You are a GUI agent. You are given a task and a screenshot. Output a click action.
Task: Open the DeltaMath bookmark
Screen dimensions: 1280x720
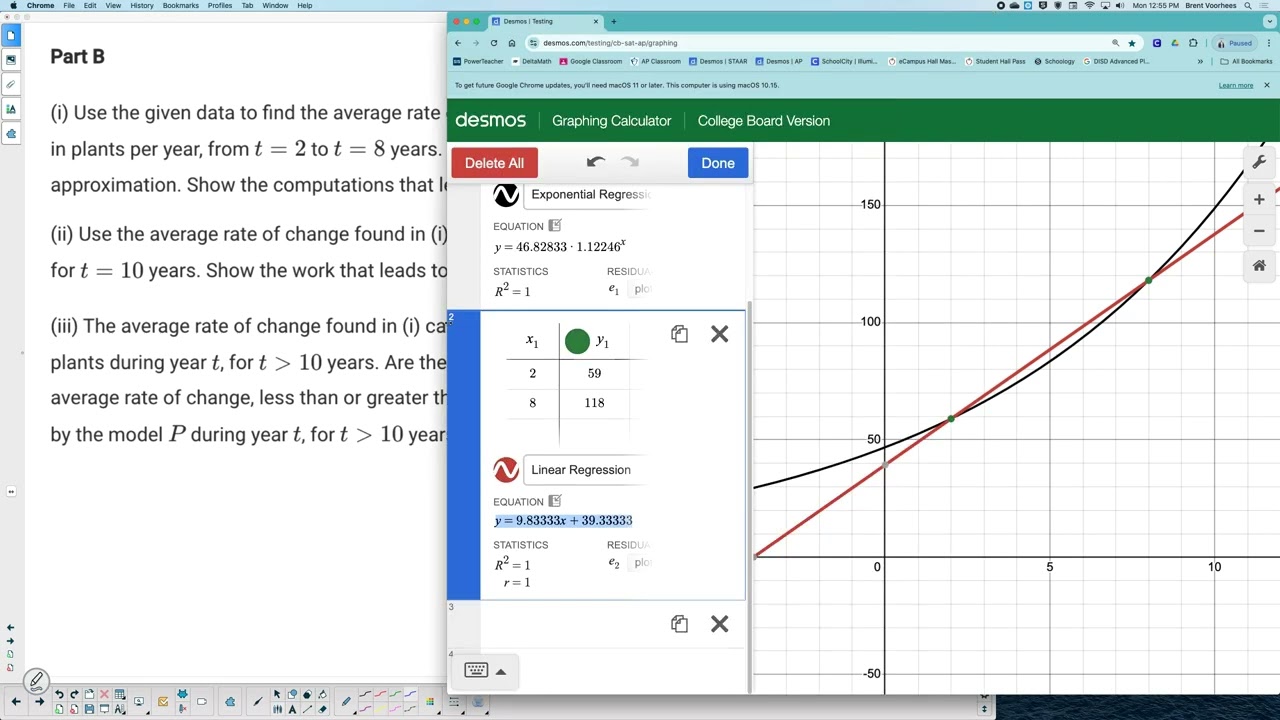[x=531, y=61]
